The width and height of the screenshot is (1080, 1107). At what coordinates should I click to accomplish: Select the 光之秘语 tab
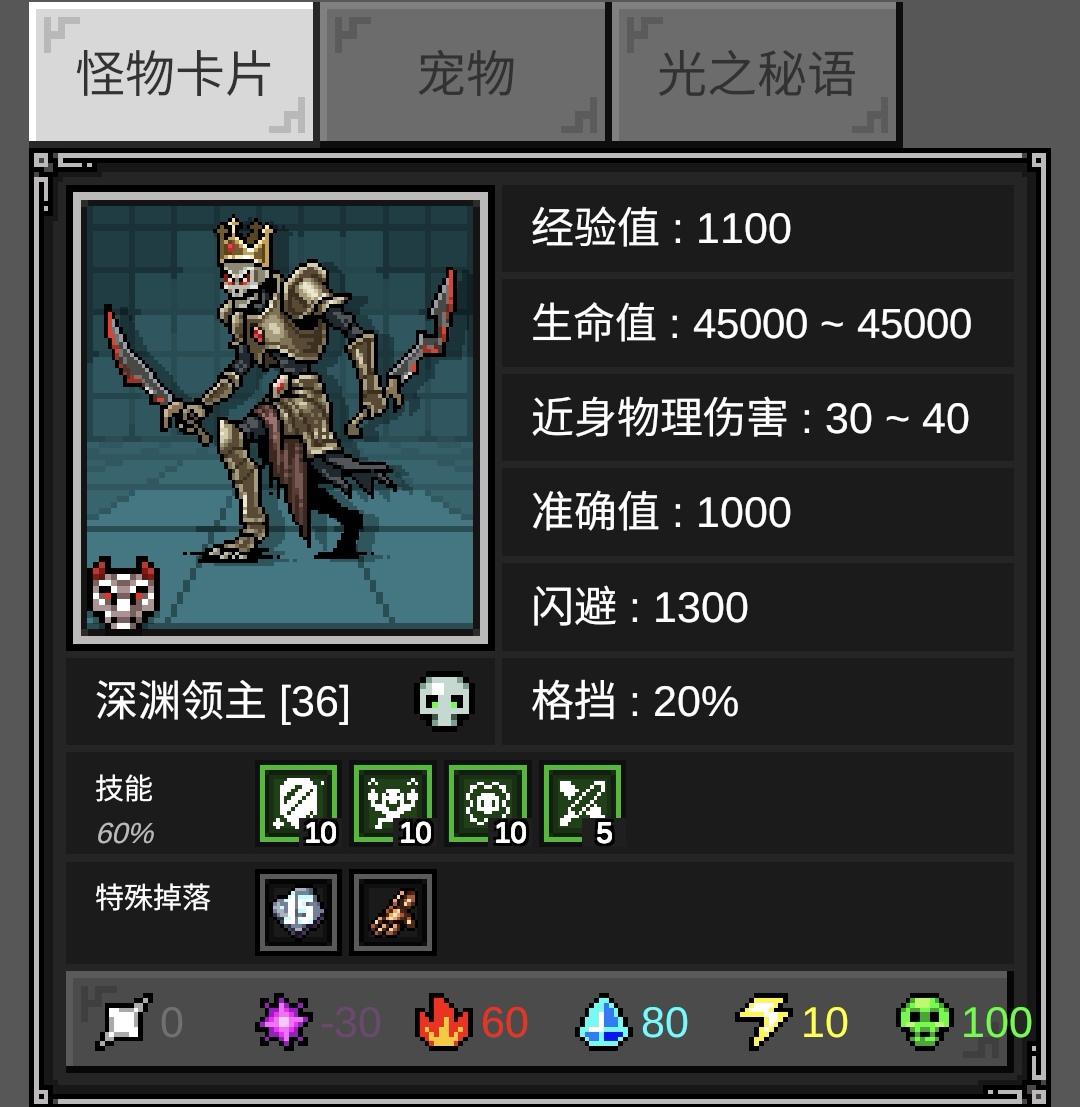tap(755, 71)
